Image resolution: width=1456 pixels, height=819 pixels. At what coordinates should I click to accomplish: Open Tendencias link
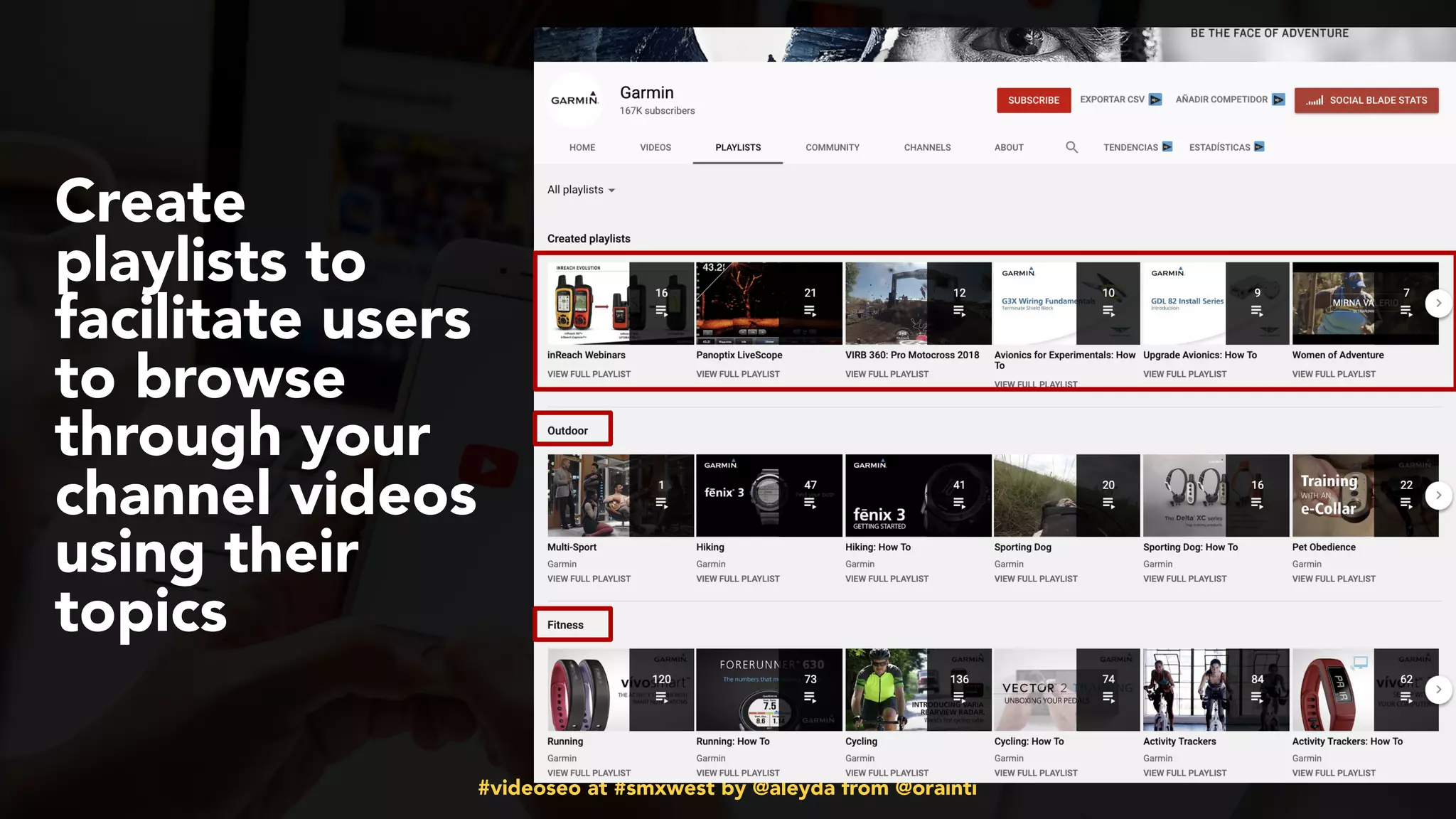[x=1137, y=147]
